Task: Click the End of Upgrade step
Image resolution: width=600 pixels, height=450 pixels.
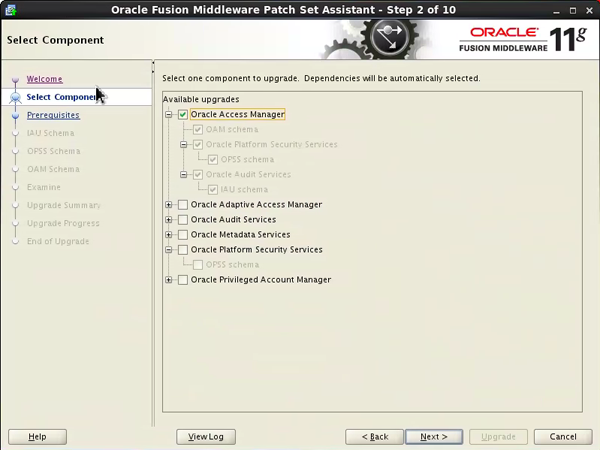Action: (x=58, y=241)
